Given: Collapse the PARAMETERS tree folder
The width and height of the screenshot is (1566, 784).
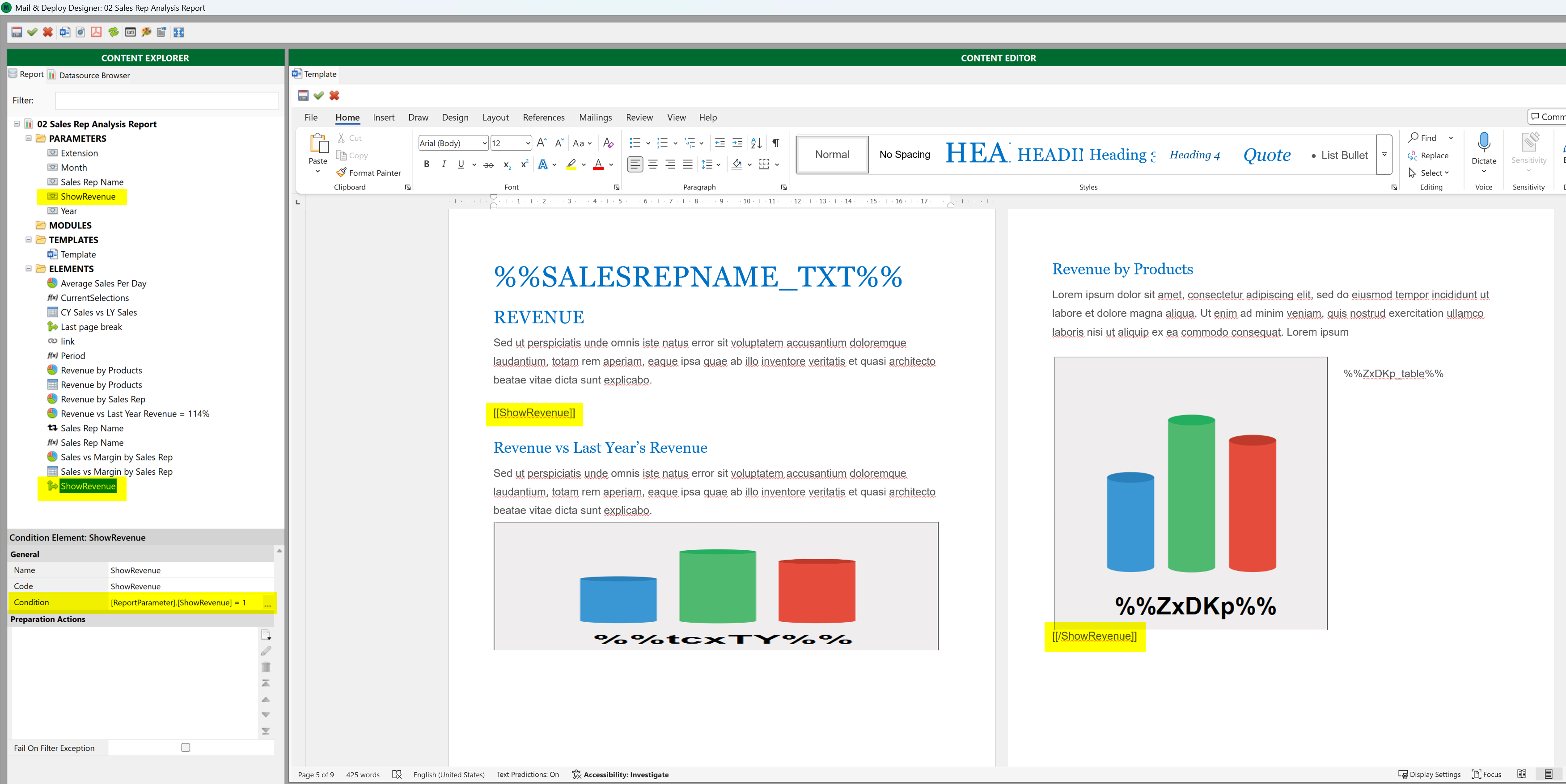Looking at the screenshot, I should 29,139.
